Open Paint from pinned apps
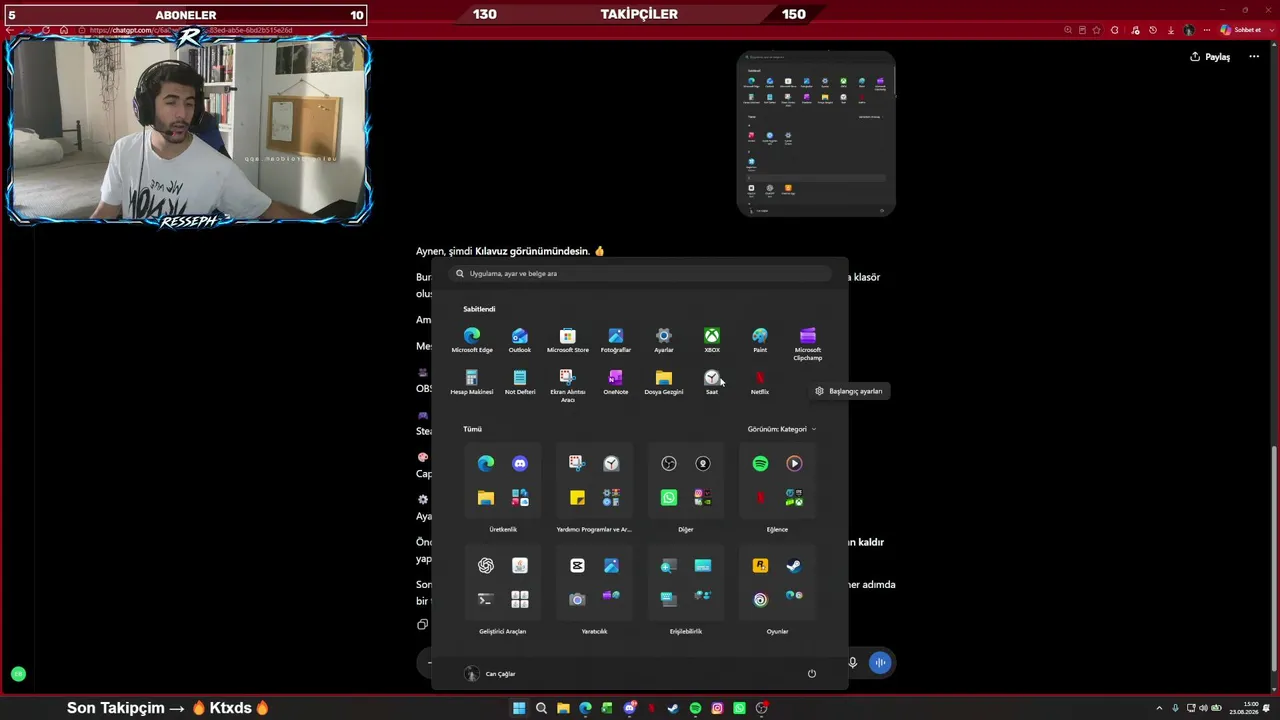This screenshot has height=720, width=1280. click(760, 340)
